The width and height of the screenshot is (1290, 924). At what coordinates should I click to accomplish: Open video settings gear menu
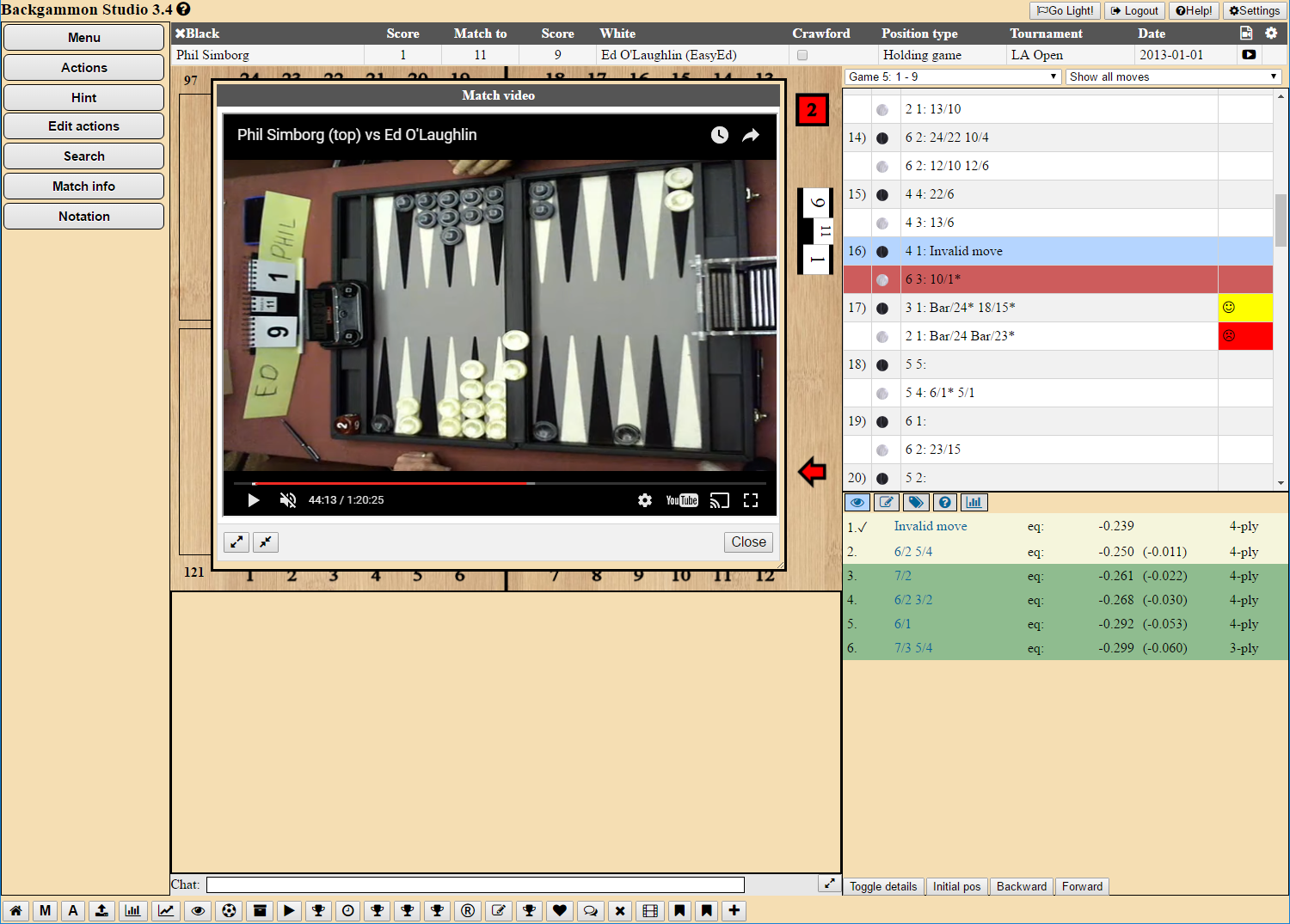(644, 500)
